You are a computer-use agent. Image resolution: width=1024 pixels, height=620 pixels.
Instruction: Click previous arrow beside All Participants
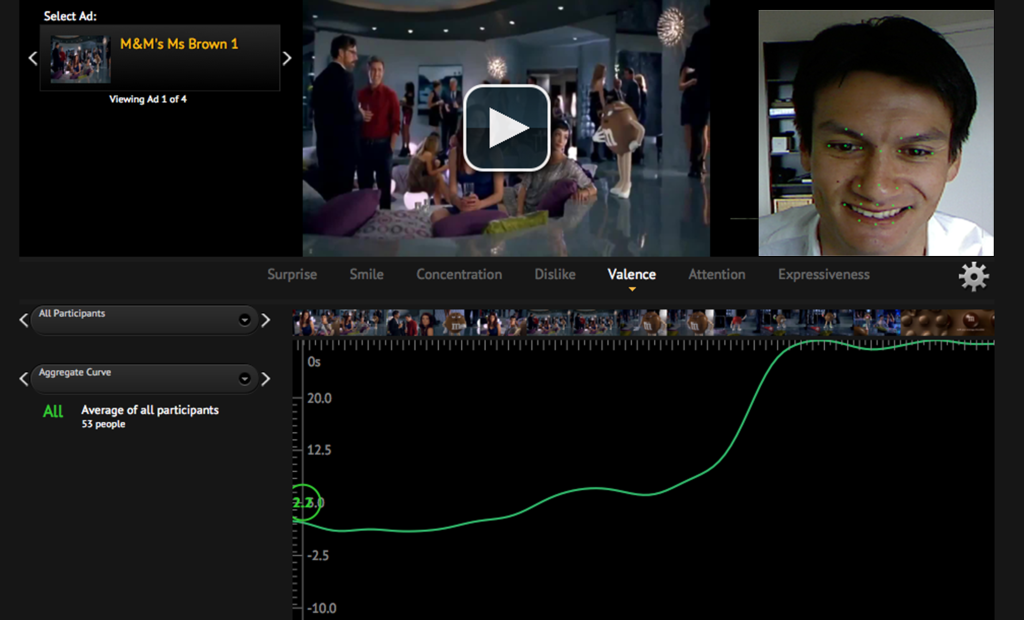(x=24, y=320)
